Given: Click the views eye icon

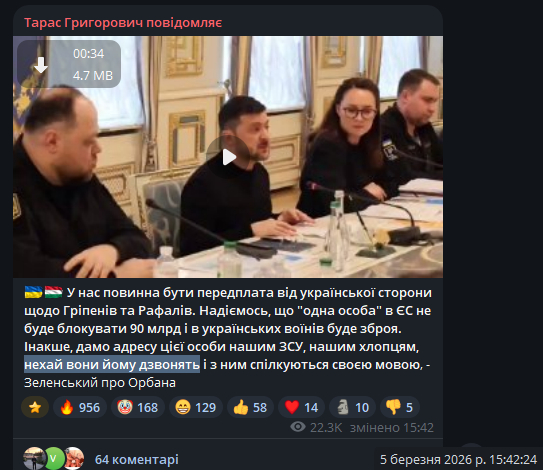Looking at the screenshot, I should coord(298,427).
